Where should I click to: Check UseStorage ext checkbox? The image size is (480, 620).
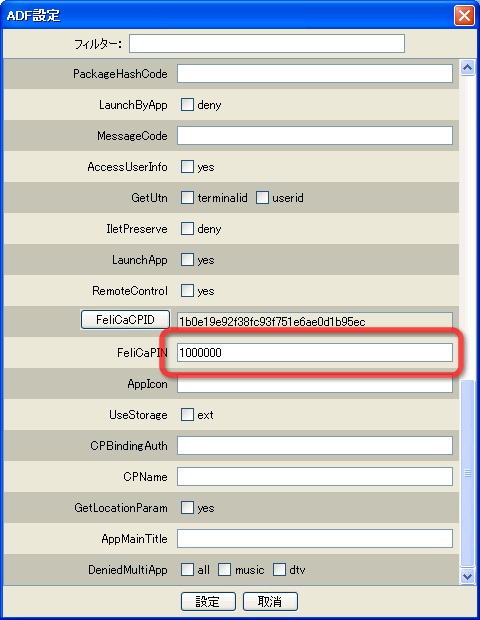pos(187,414)
